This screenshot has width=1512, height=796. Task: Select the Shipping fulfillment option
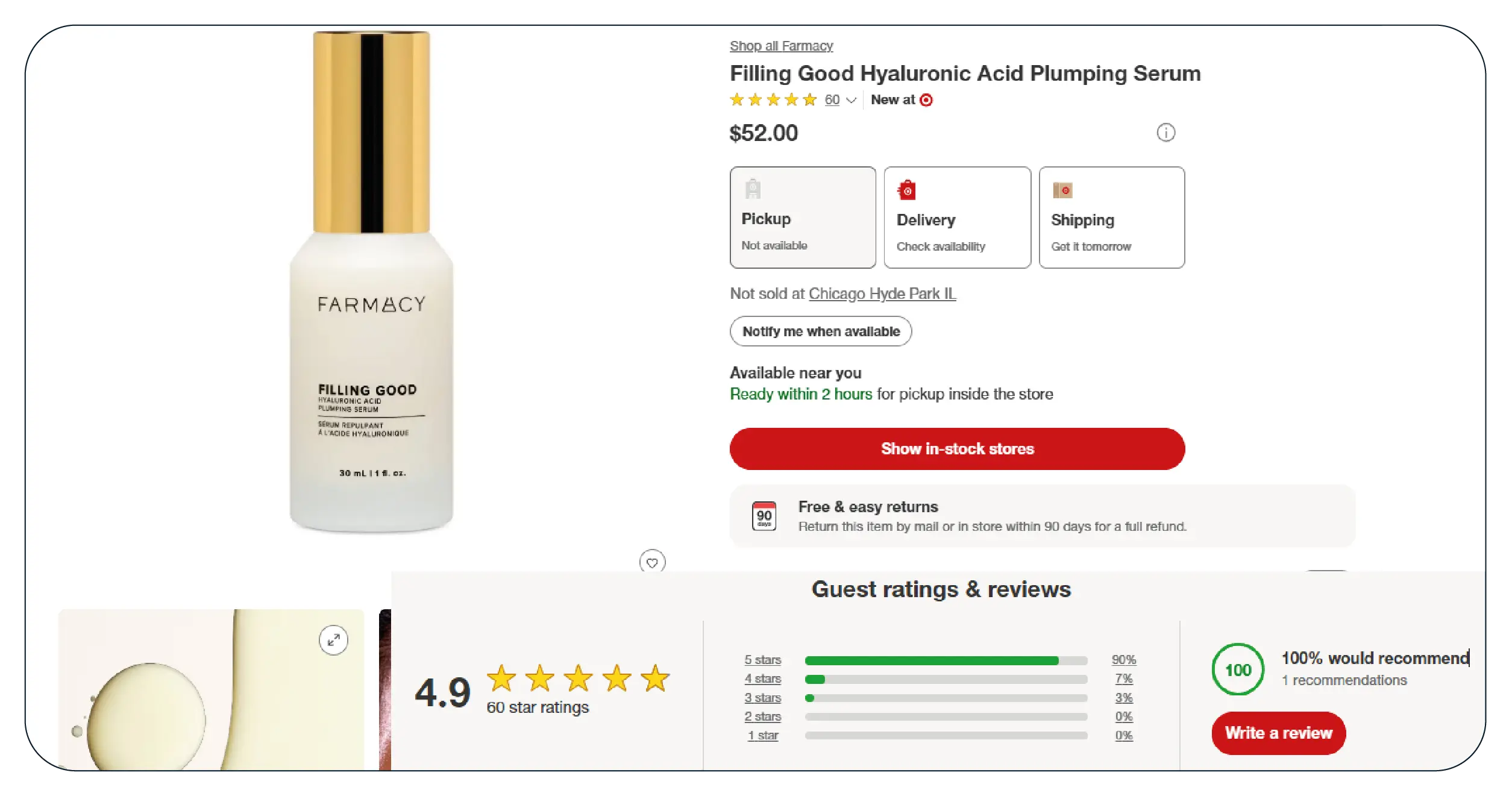point(1111,218)
